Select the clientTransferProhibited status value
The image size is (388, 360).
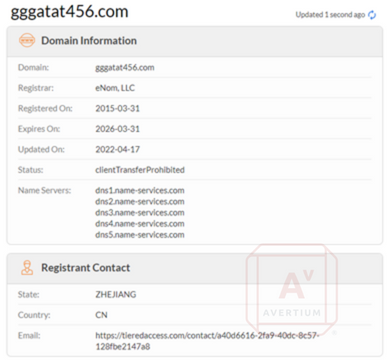click(x=140, y=170)
